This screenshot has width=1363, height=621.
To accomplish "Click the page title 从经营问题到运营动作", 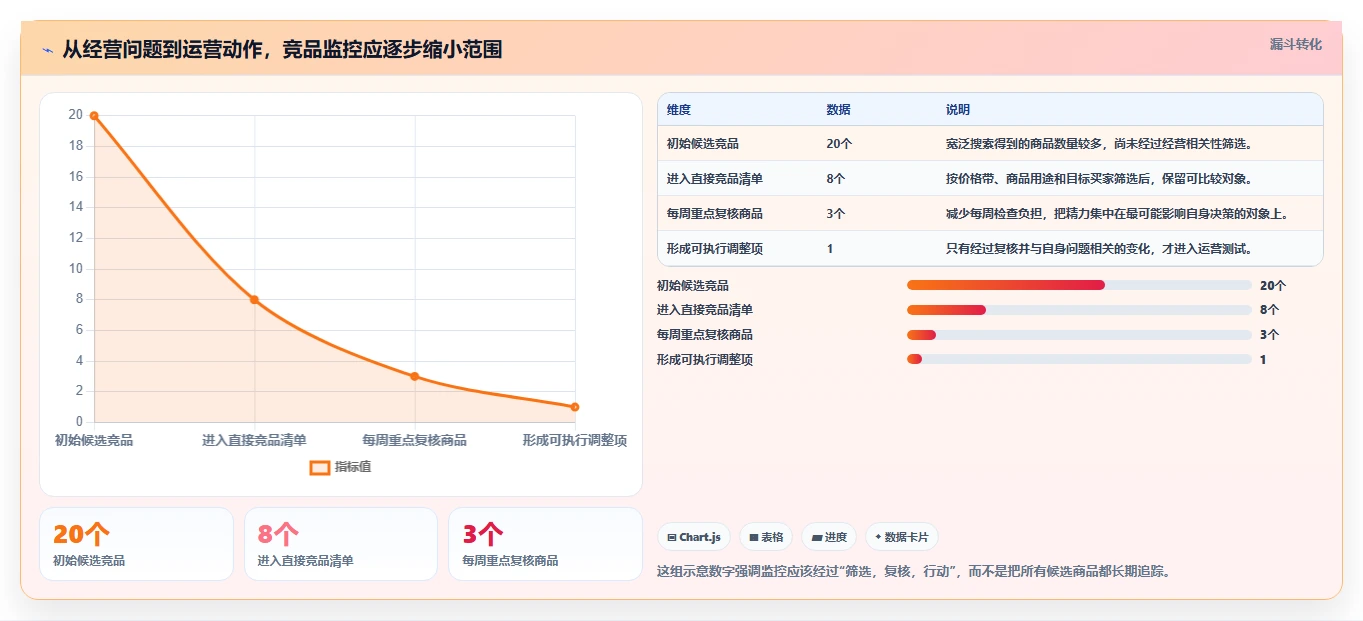I will pos(282,49).
